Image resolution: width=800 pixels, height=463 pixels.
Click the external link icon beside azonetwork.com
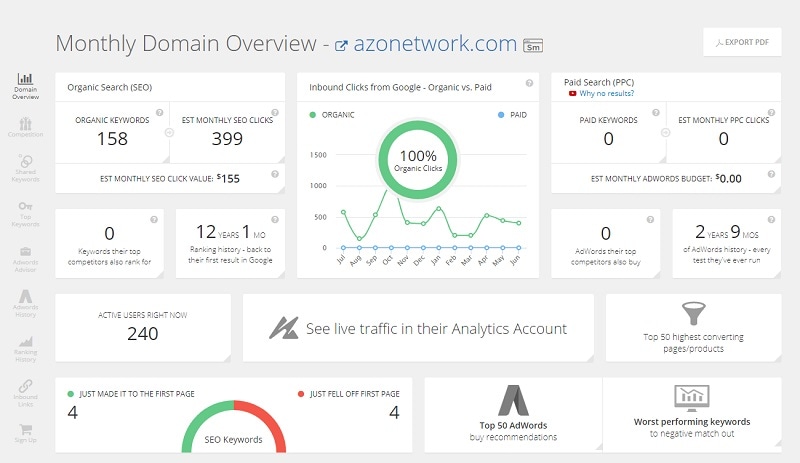[341, 45]
